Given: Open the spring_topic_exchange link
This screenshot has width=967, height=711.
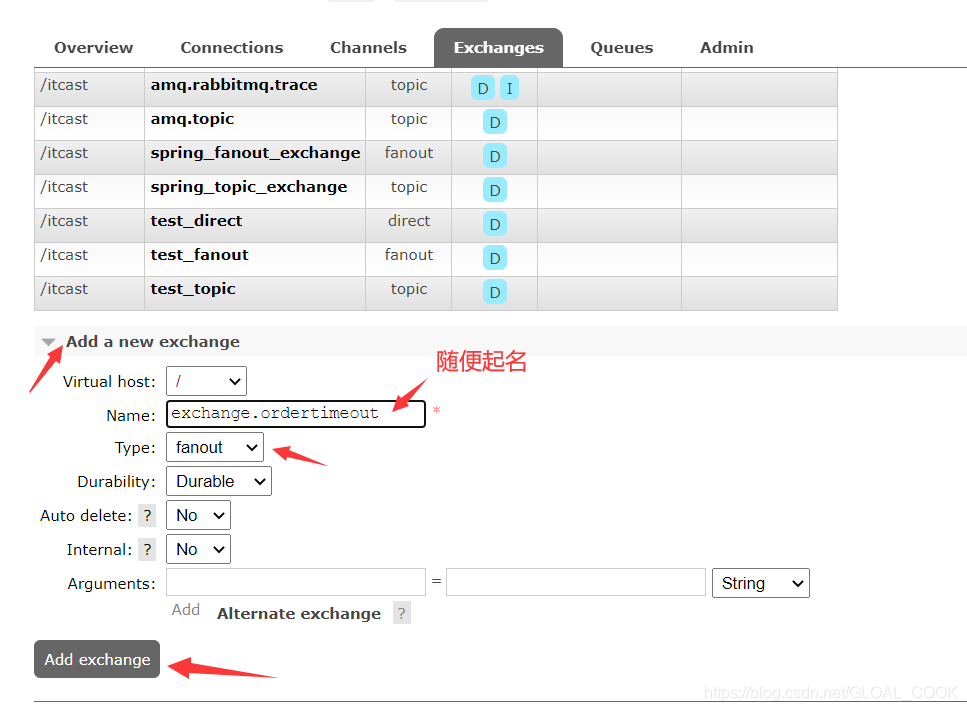Looking at the screenshot, I should pyautogui.click(x=249, y=186).
